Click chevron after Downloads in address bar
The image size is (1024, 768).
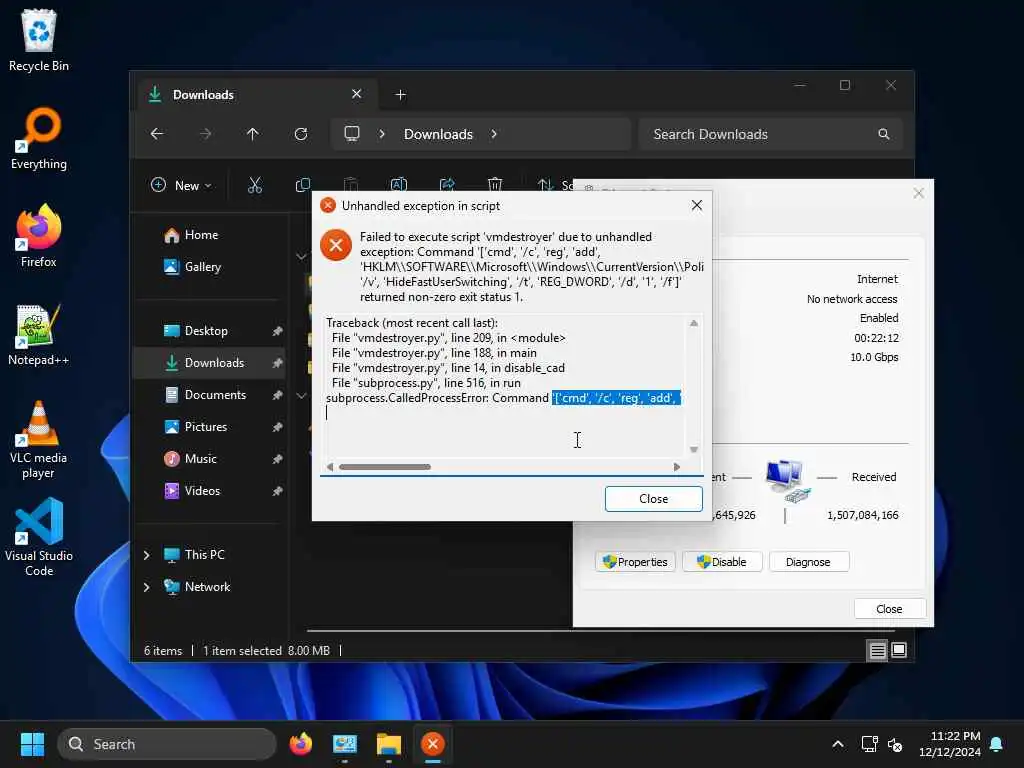pyautogui.click(x=494, y=134)
